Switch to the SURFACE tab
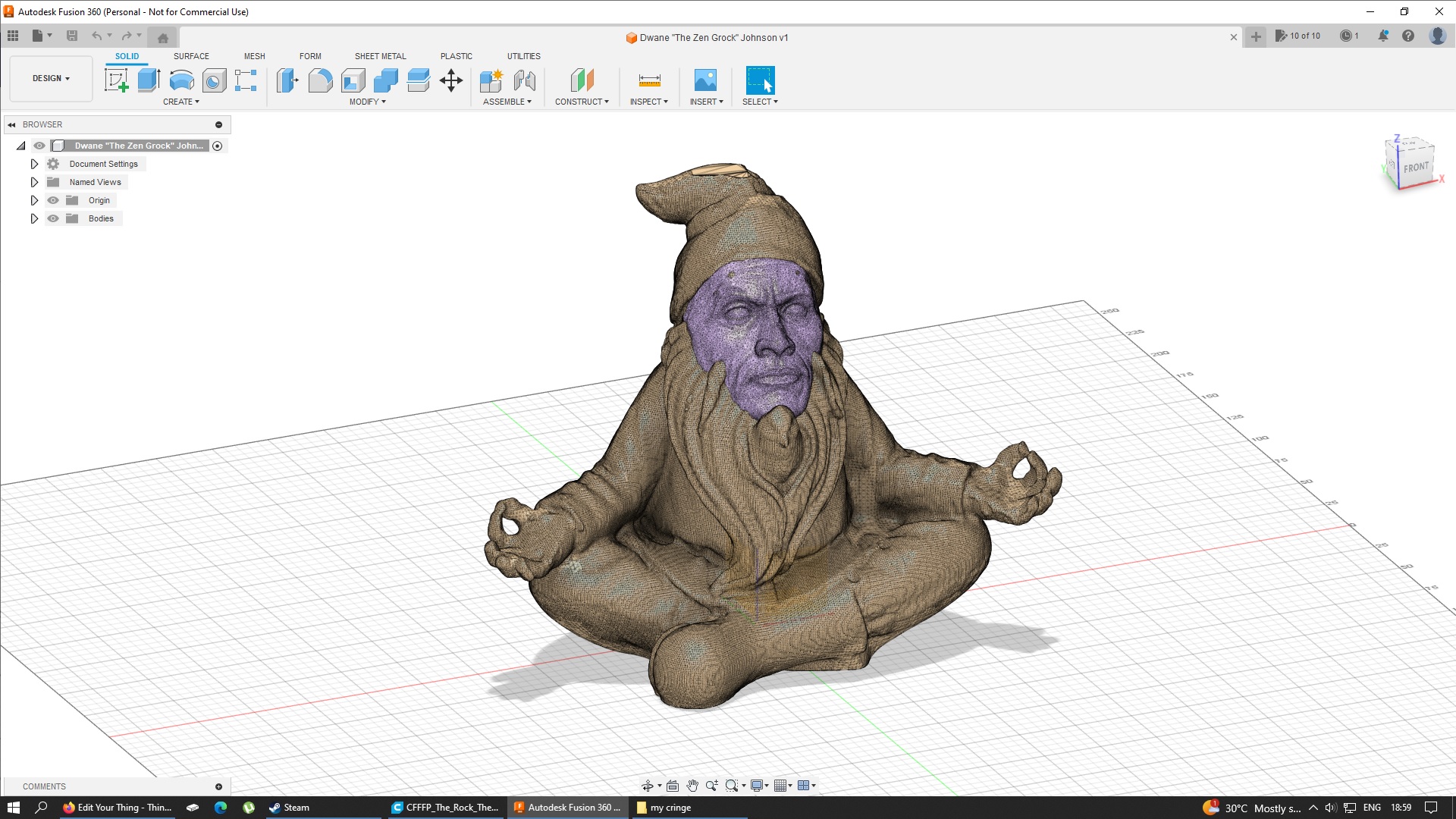Screen dimensions: 1456x819 pos(191,56)
